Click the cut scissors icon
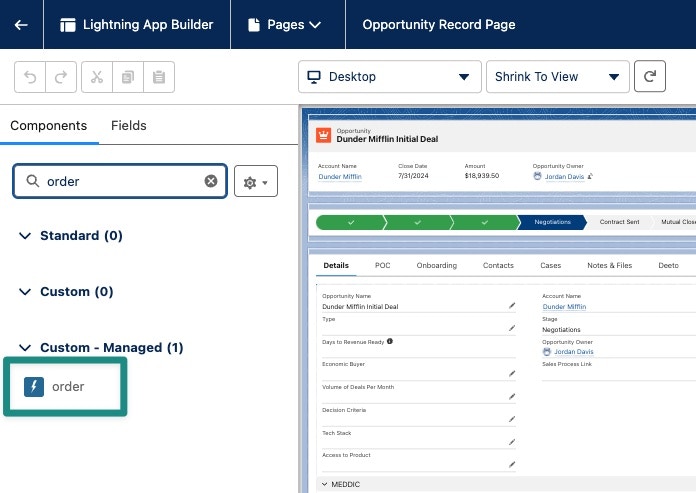This screenshot has width=696, height=493. 97,77
